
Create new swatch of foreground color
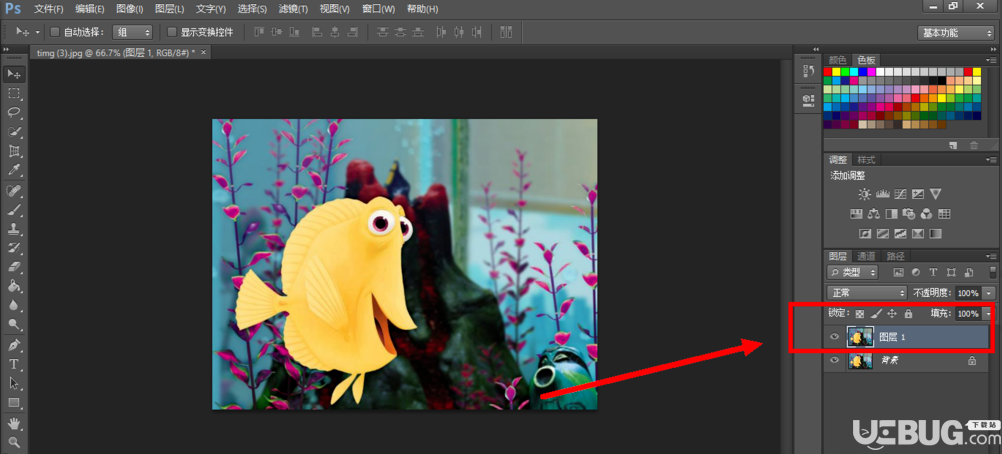tap(953, 146)
